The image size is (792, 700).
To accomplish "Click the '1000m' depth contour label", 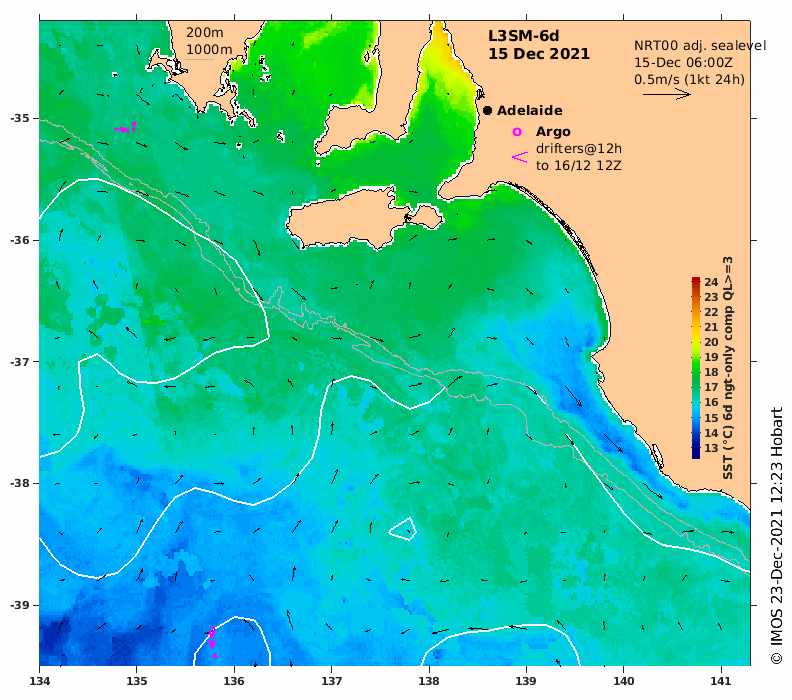I will point(209,49).
